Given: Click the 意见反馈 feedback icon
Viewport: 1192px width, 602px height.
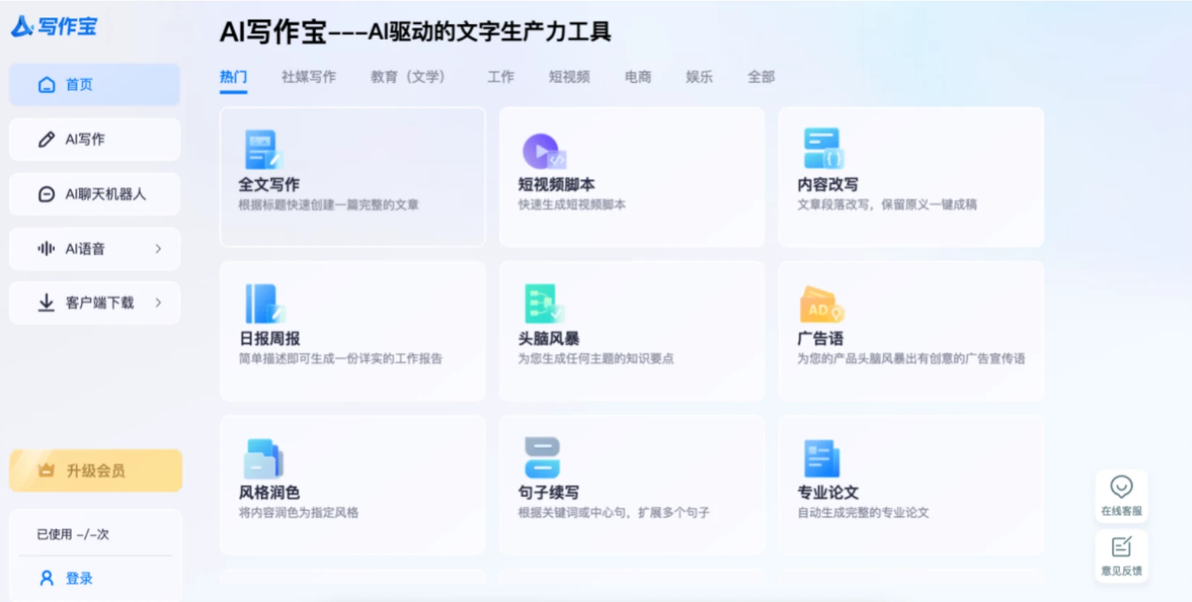Looking at the screenshot, I should [1121, 556].
